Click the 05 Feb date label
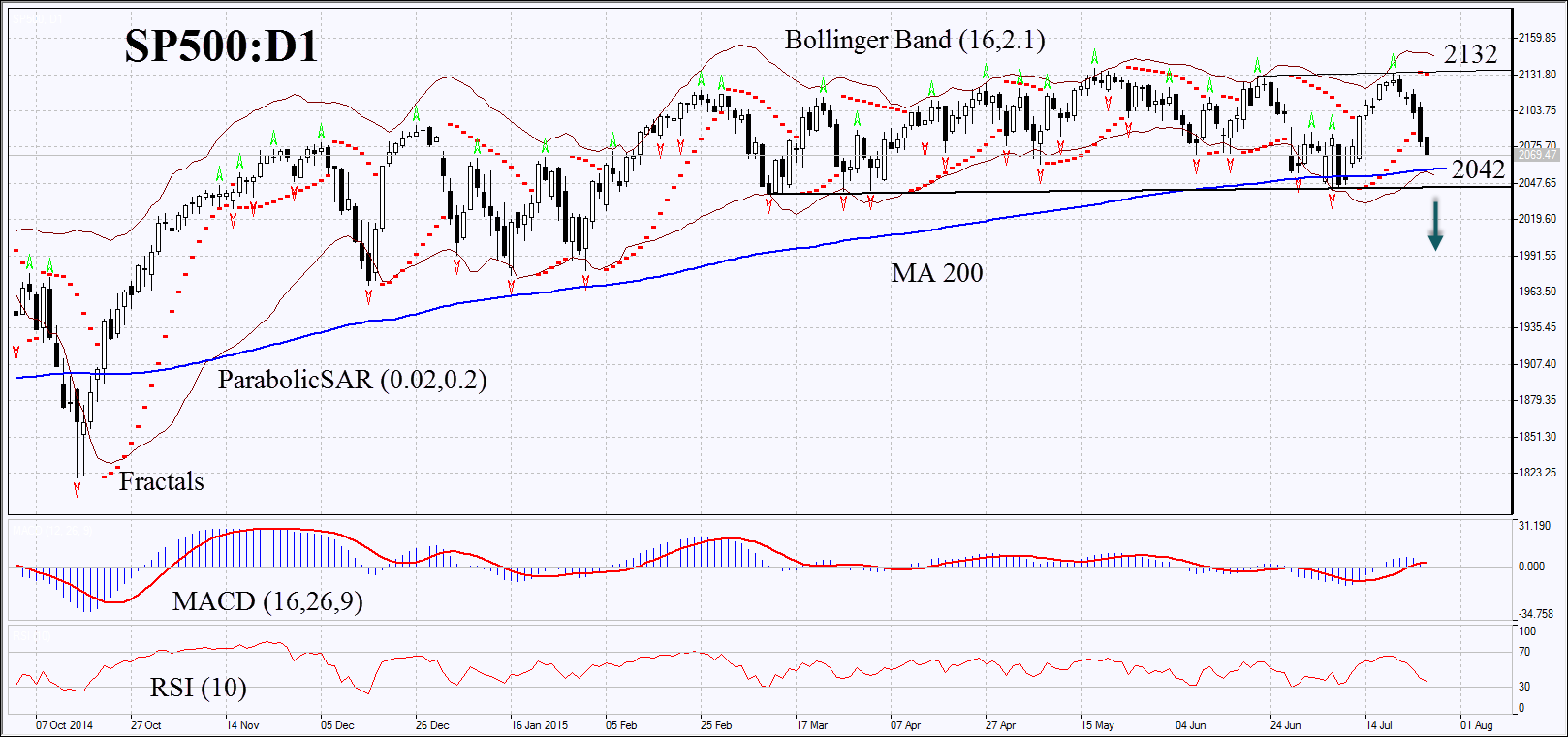1568x737 pixels. (x=621, y=725)
